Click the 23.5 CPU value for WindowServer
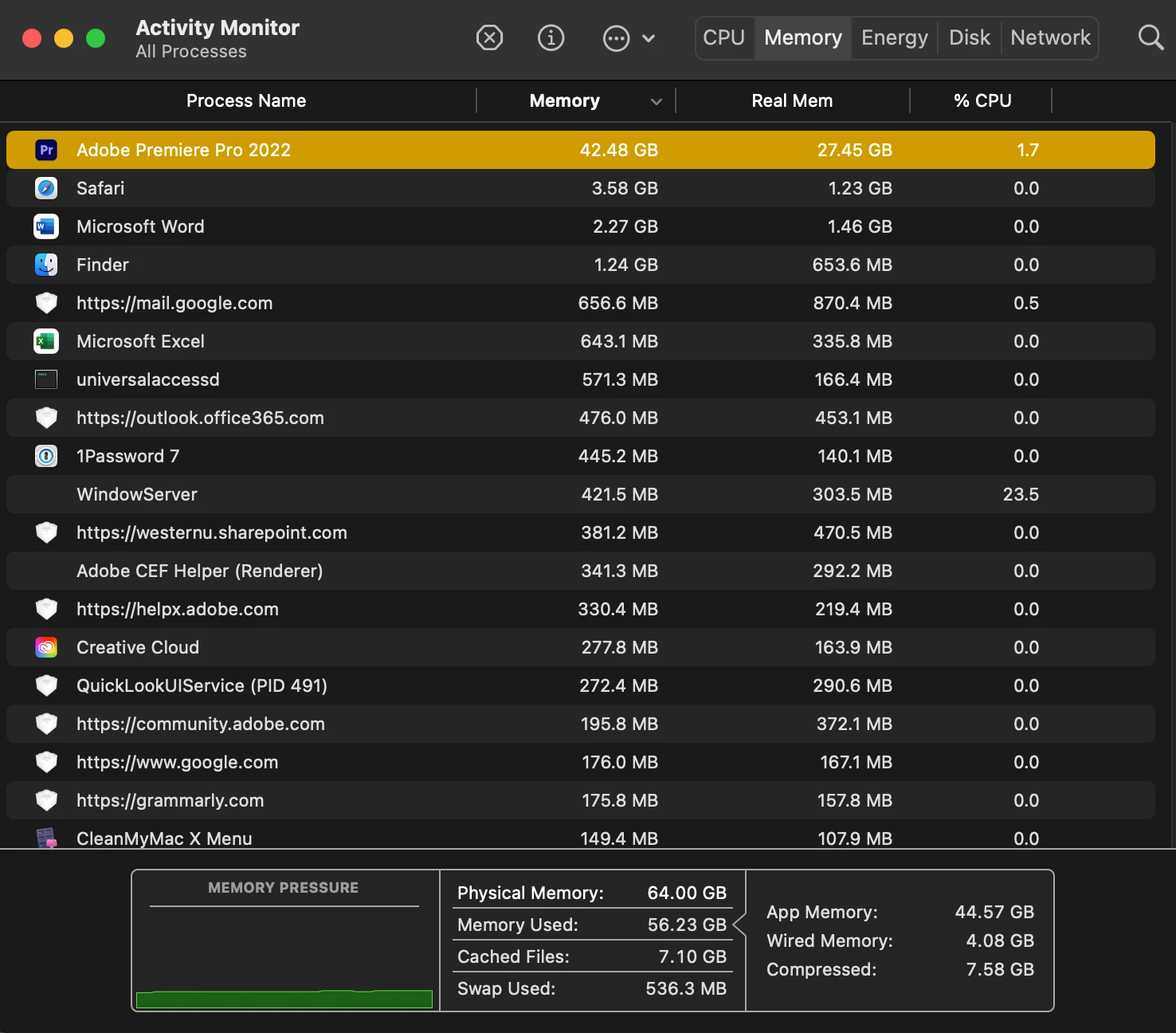 tap(1021, 494)
